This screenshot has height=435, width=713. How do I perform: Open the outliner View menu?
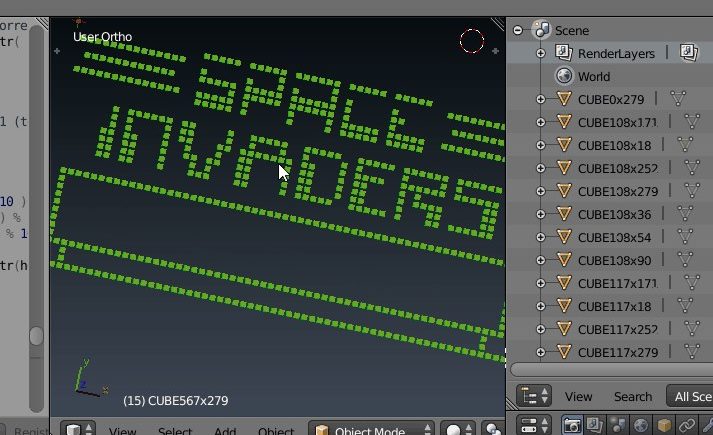(x=578, y=397)
